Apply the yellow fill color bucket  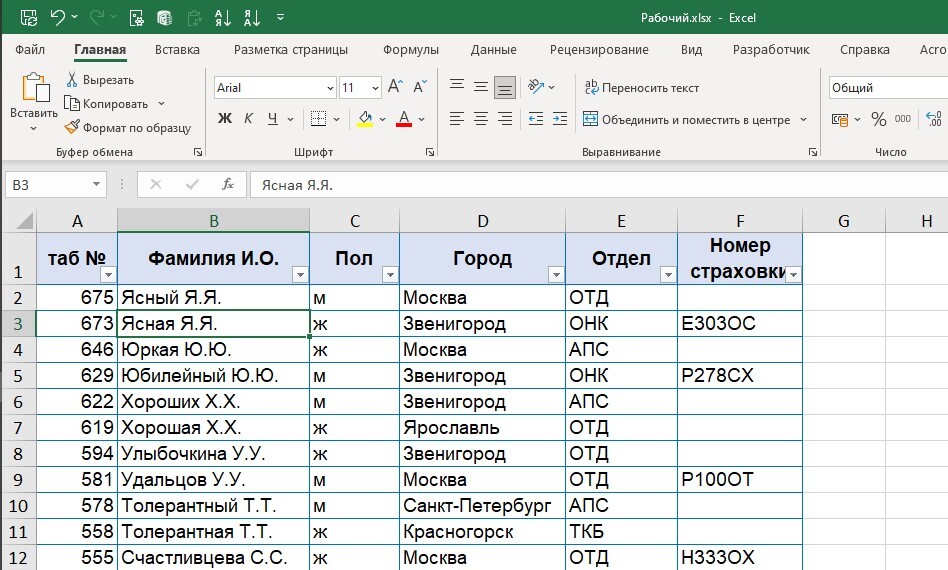coord(365,118)
